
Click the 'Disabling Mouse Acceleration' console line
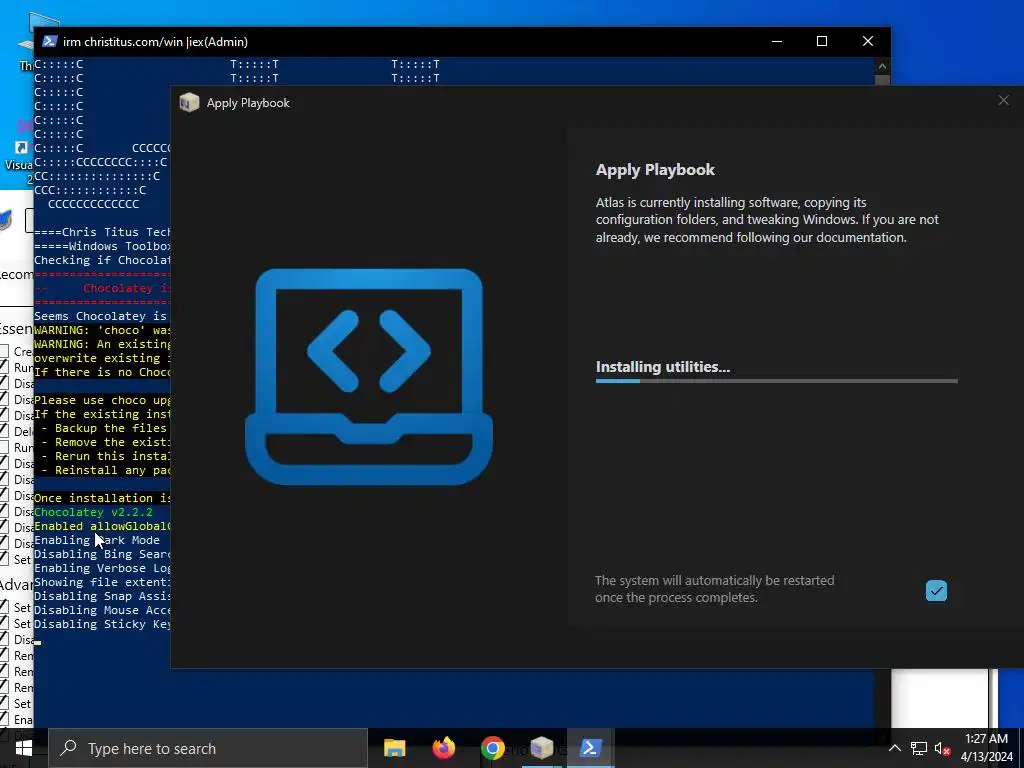(x=102, y=610)
